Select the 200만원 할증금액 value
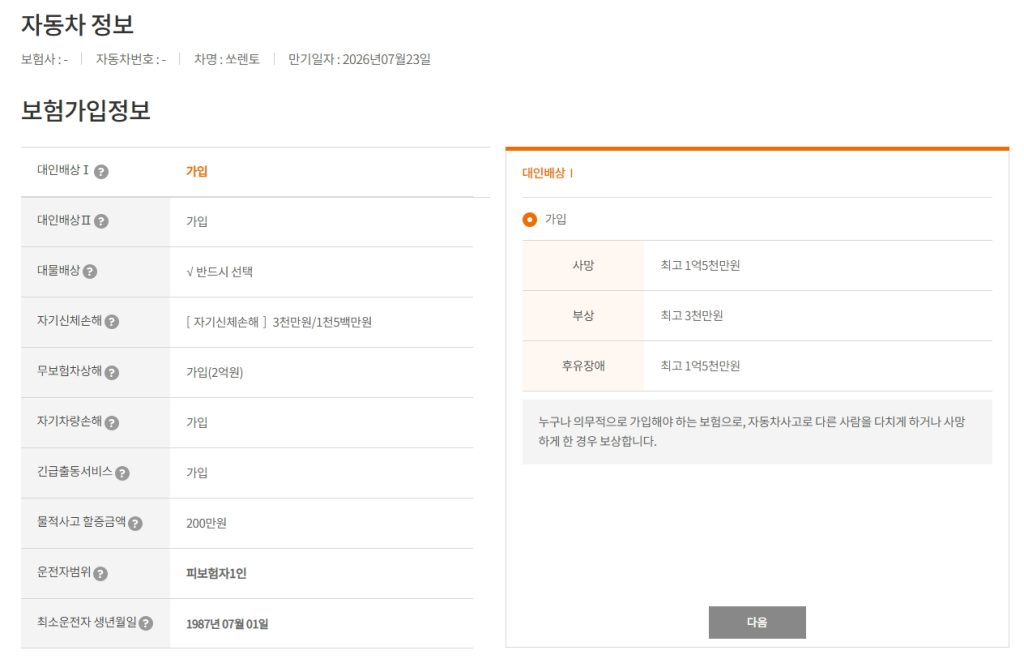This screenshot has height=659, width=1024. click(206, 523)
